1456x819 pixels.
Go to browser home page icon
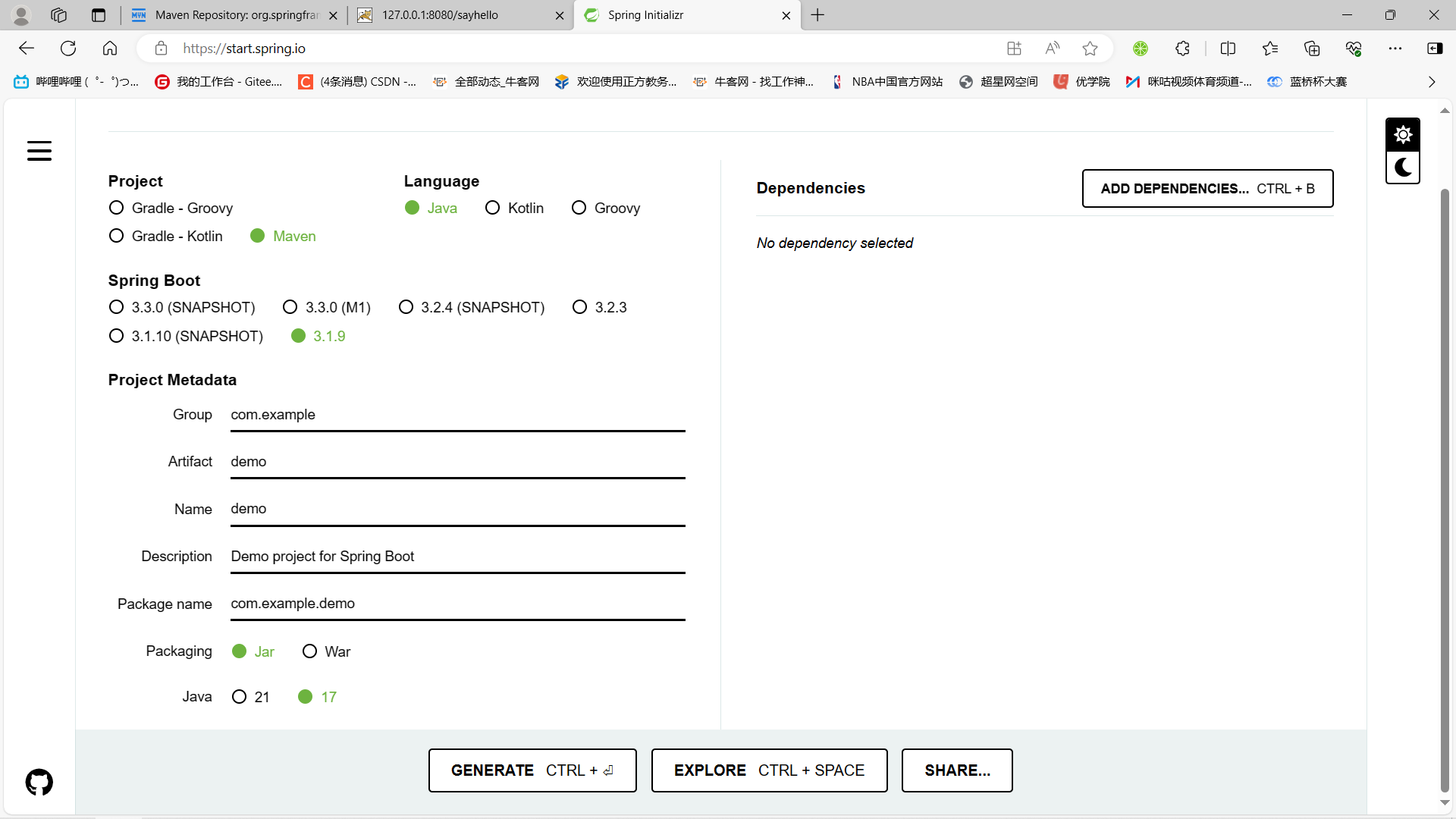(110, 49)
